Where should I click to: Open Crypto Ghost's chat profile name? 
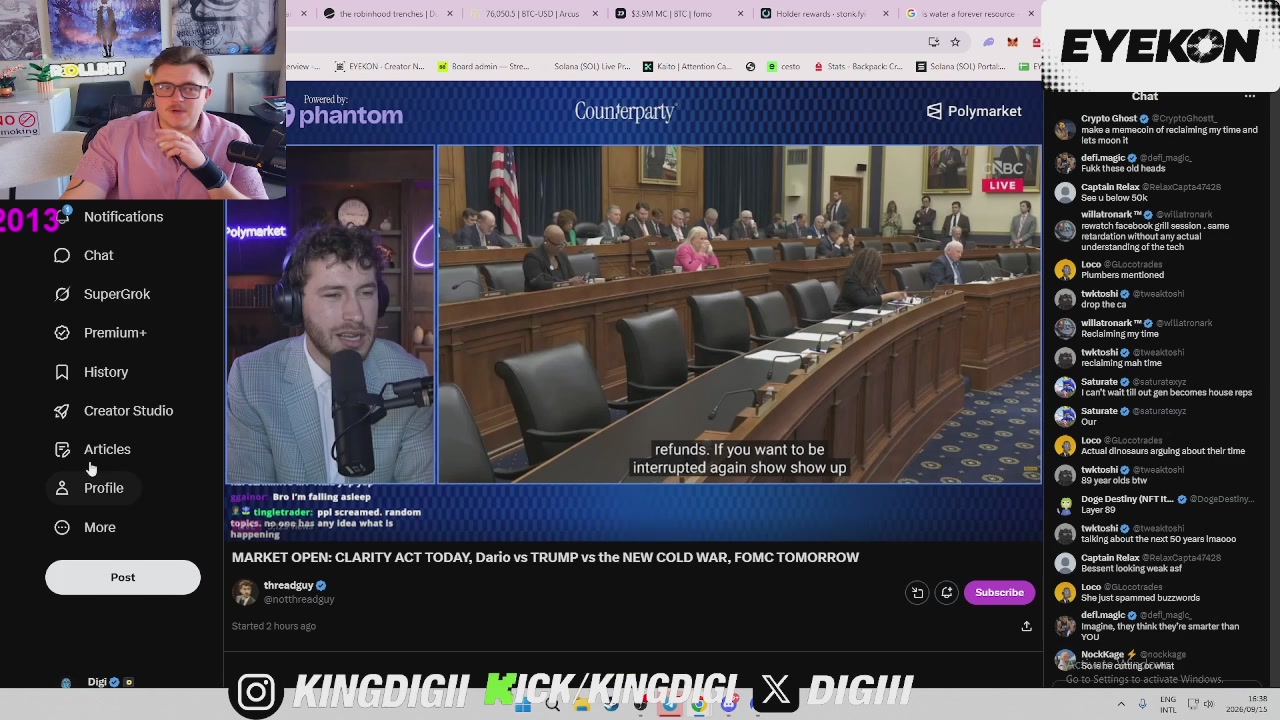(x=1109, y=119)
